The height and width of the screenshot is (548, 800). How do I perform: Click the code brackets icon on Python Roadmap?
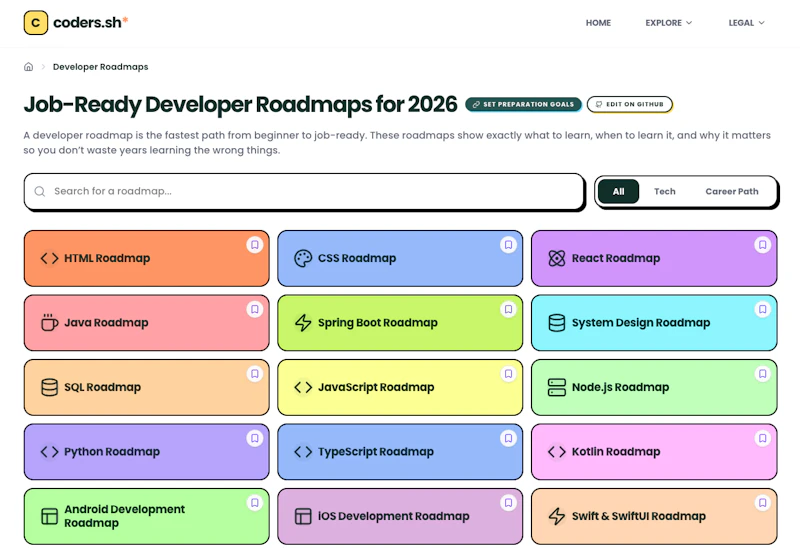tap(49, 452)
